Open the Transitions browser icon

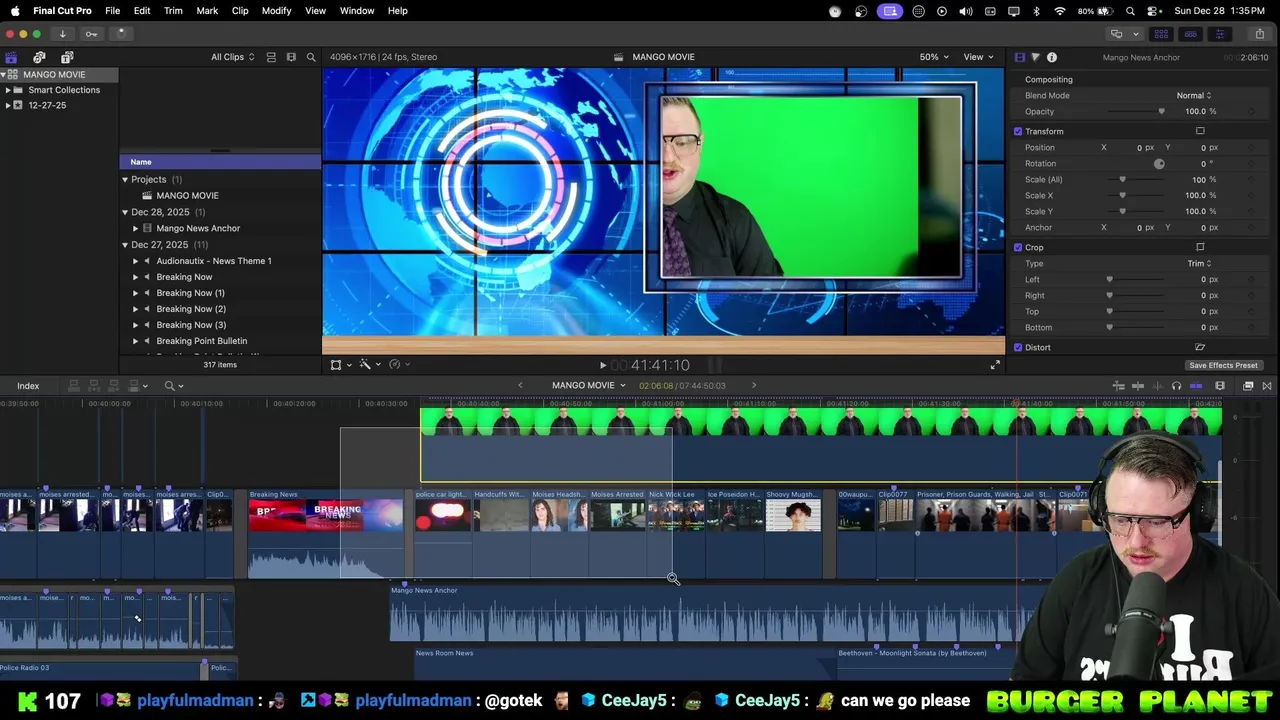(x=1267, y=386)
